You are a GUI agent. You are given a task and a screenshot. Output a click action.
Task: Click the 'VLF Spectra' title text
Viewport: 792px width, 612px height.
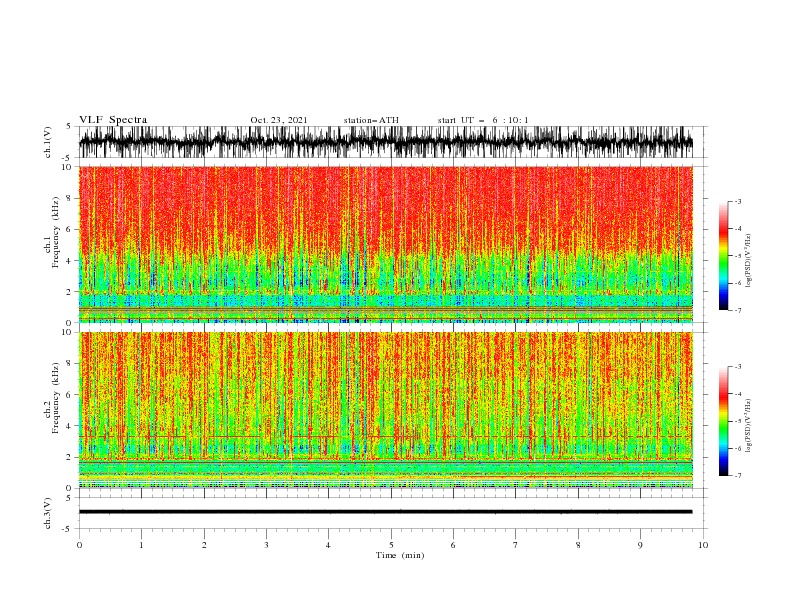click(113, 120)
